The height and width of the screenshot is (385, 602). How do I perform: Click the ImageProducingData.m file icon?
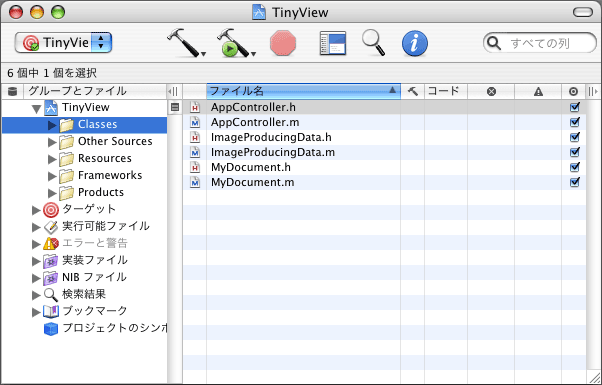coord(195,152)
